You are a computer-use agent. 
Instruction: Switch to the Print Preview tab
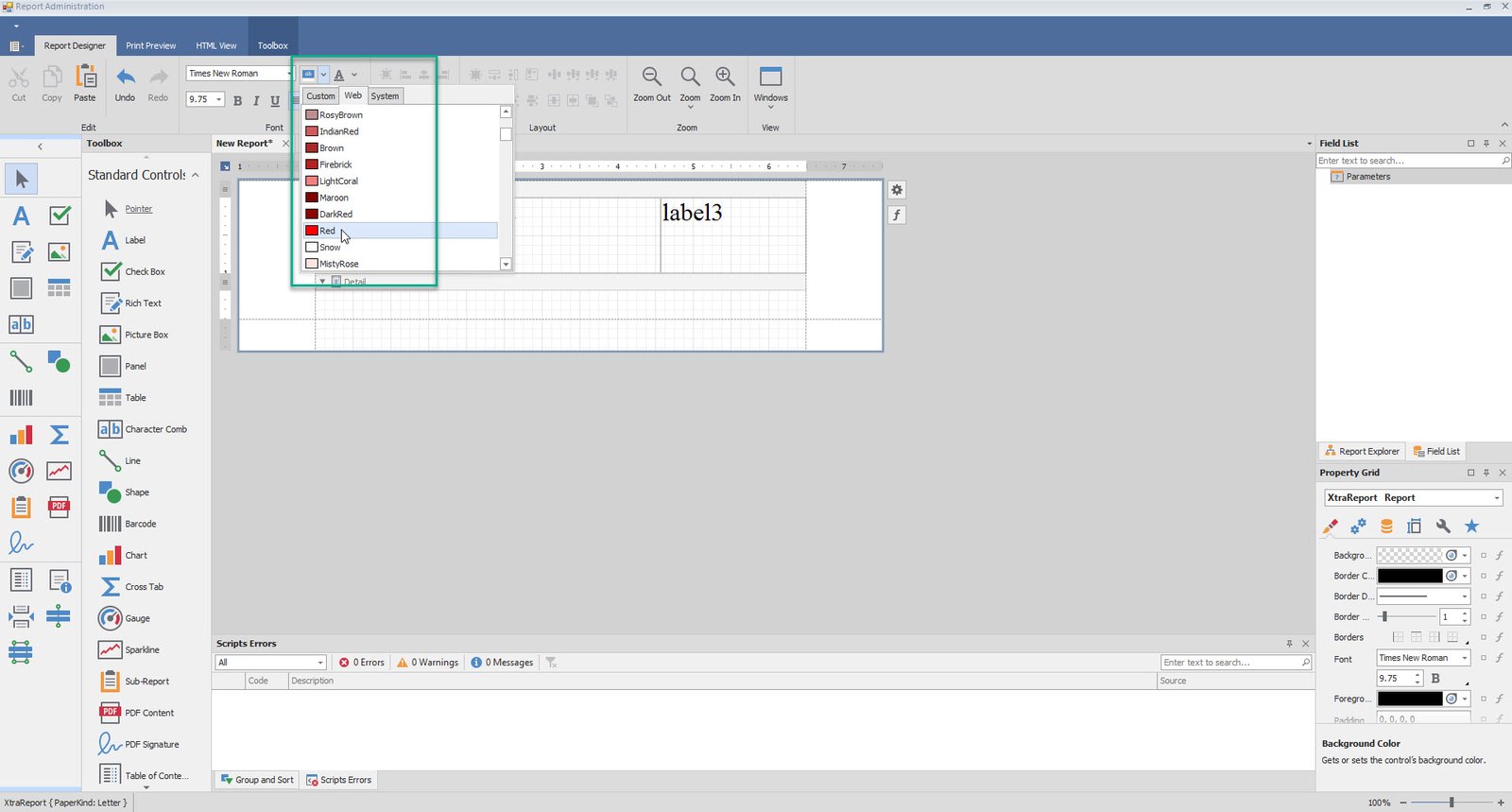(x=150, y=45)
